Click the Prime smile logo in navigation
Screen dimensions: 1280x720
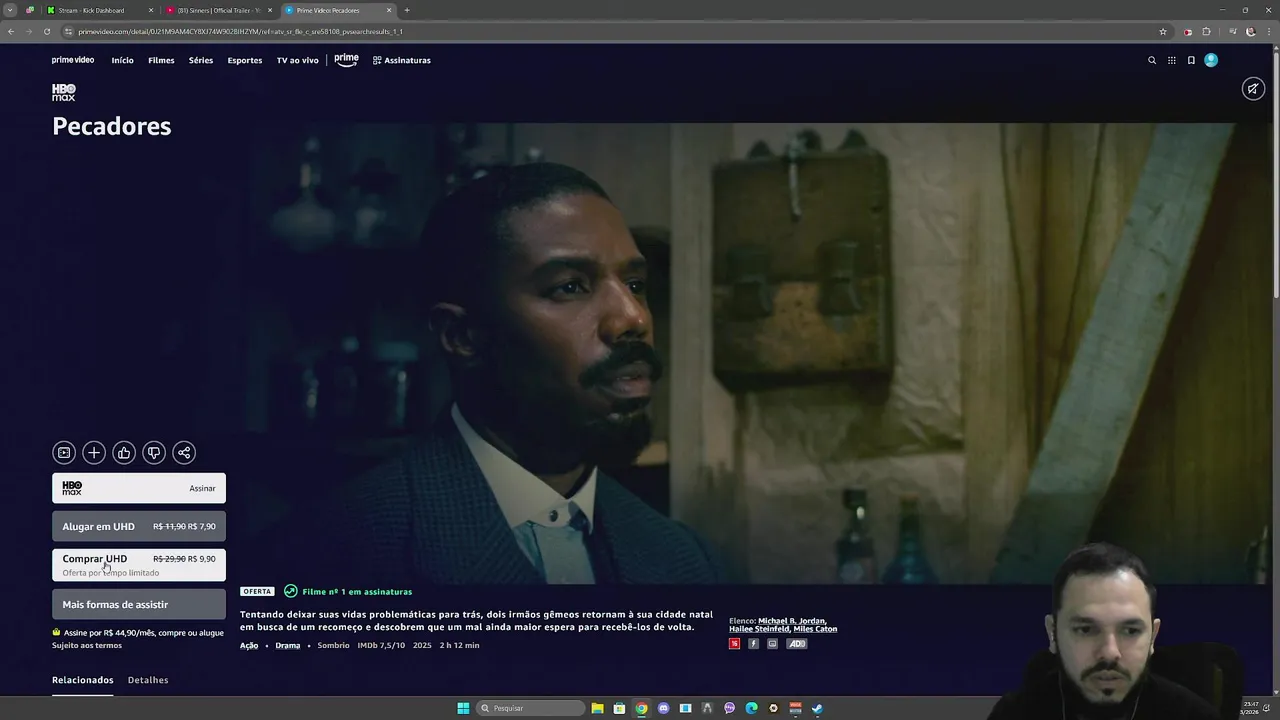(346, 60)
